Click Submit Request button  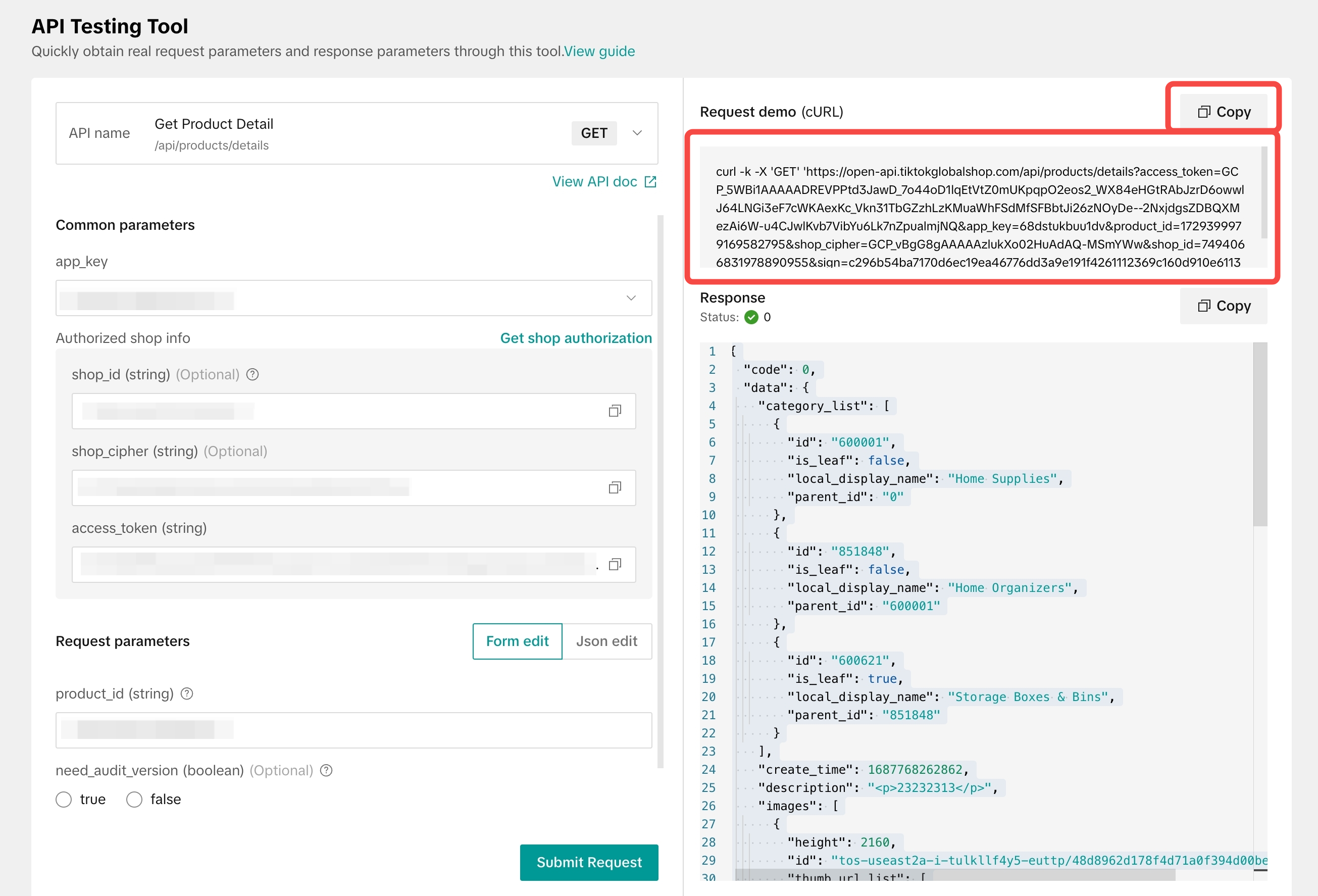pyautogui.click(x=589, y=862)
